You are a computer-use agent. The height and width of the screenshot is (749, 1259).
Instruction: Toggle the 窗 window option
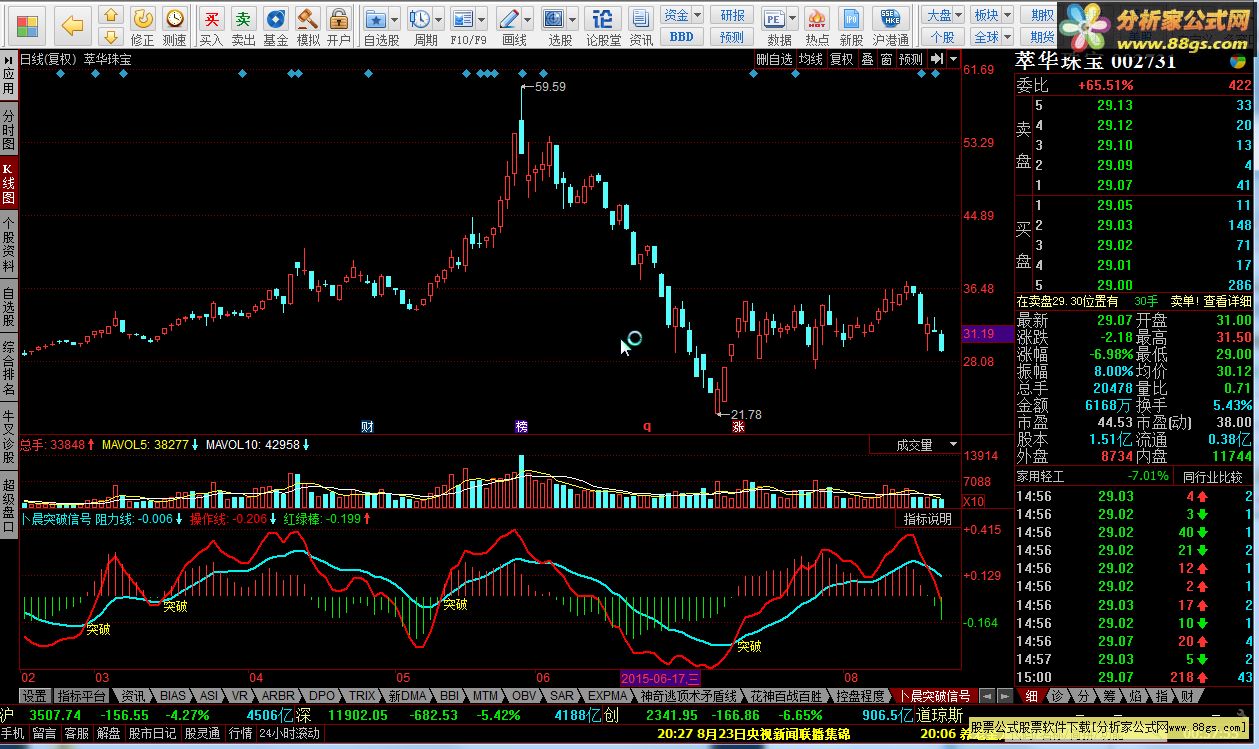click(x=886, y=59)
